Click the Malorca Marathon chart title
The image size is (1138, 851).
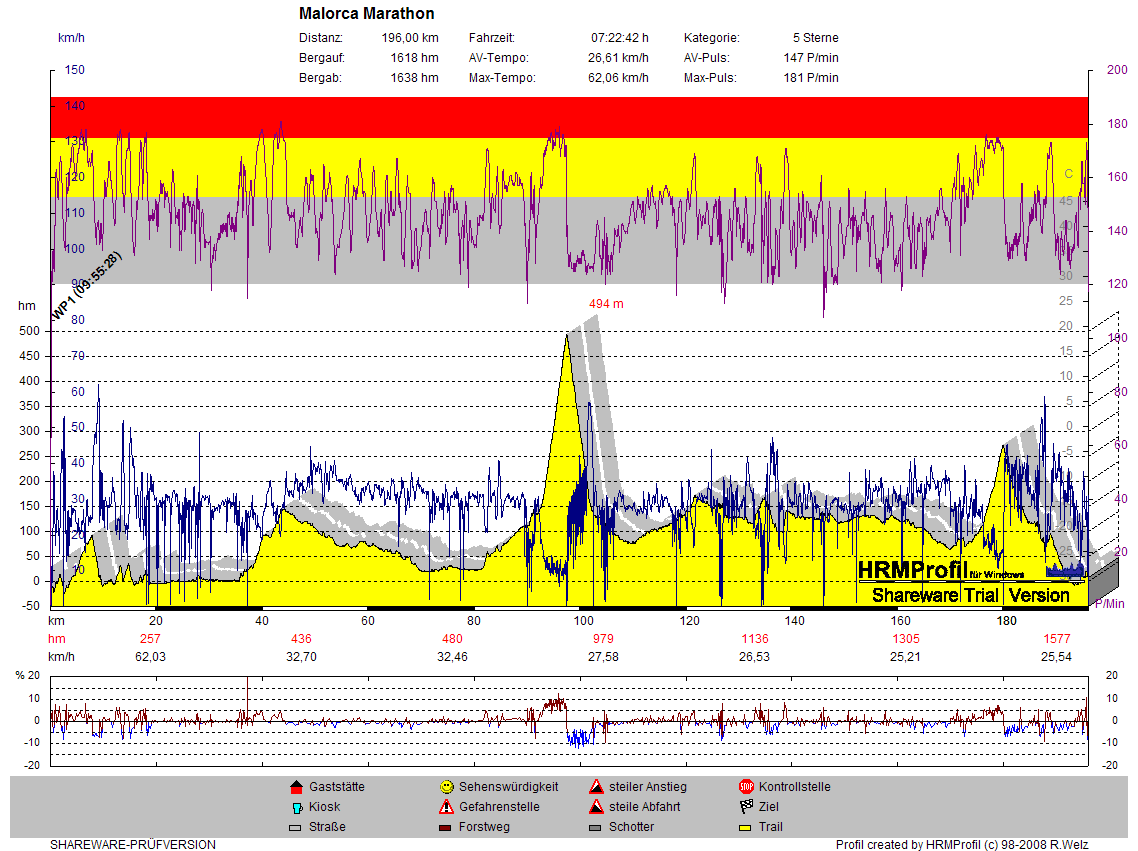367,14
